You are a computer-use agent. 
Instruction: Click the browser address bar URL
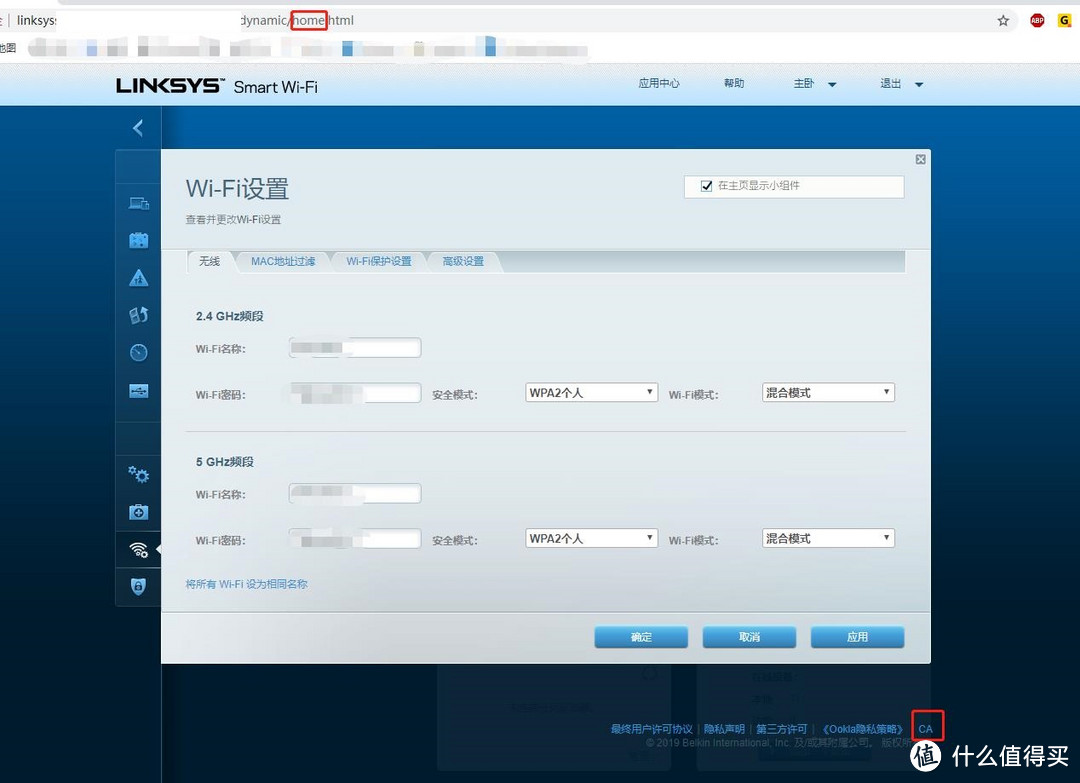pyautogui.click(x=185, y=20)
